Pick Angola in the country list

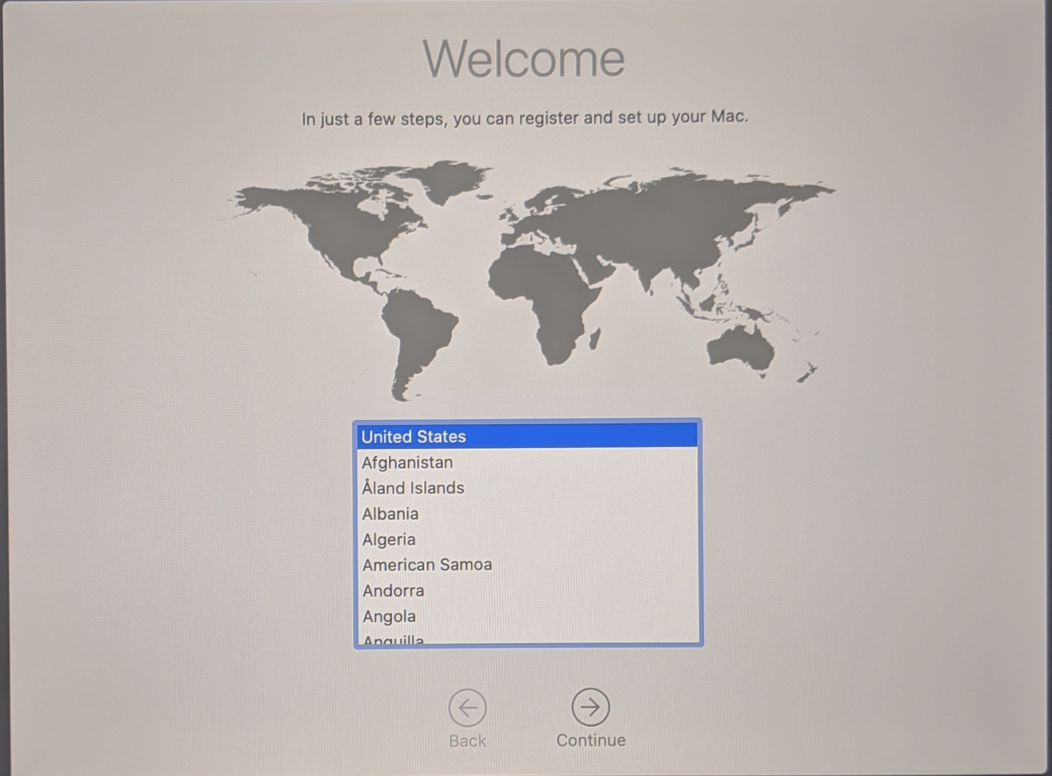pyautogui.click(x=527, y=616)
